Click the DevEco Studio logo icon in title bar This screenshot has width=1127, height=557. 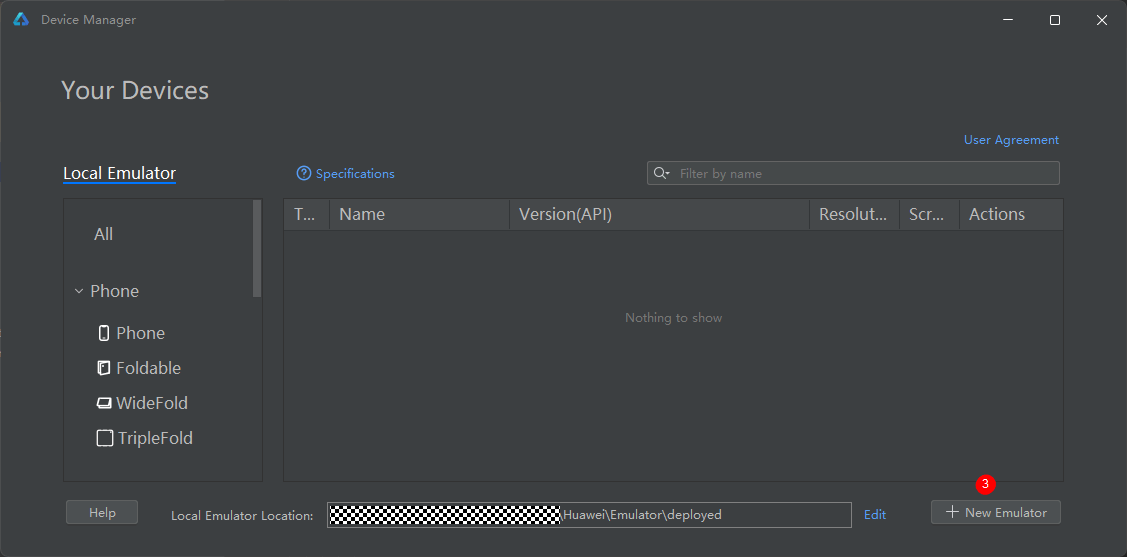point(21,20)
